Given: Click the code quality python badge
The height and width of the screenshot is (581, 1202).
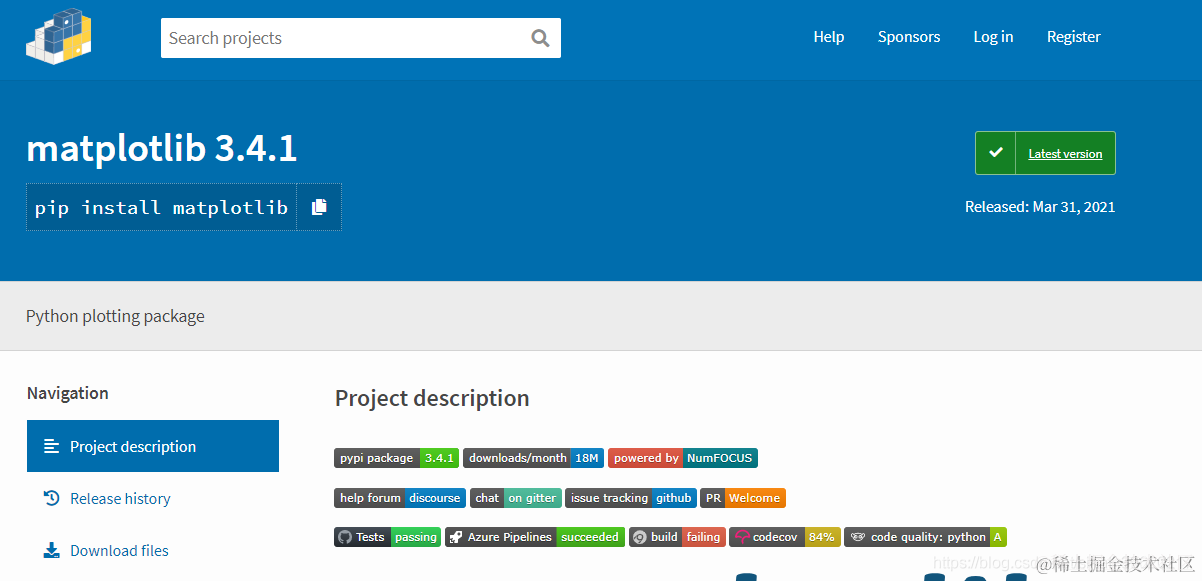Looking at the screenshot, I should pos(925,537).
